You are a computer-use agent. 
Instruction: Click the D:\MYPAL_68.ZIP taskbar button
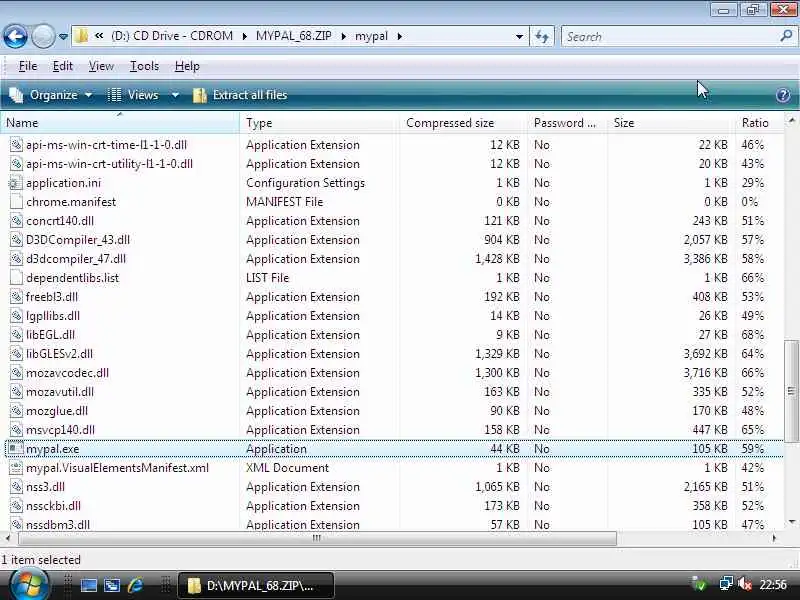[x=256, y=585]
